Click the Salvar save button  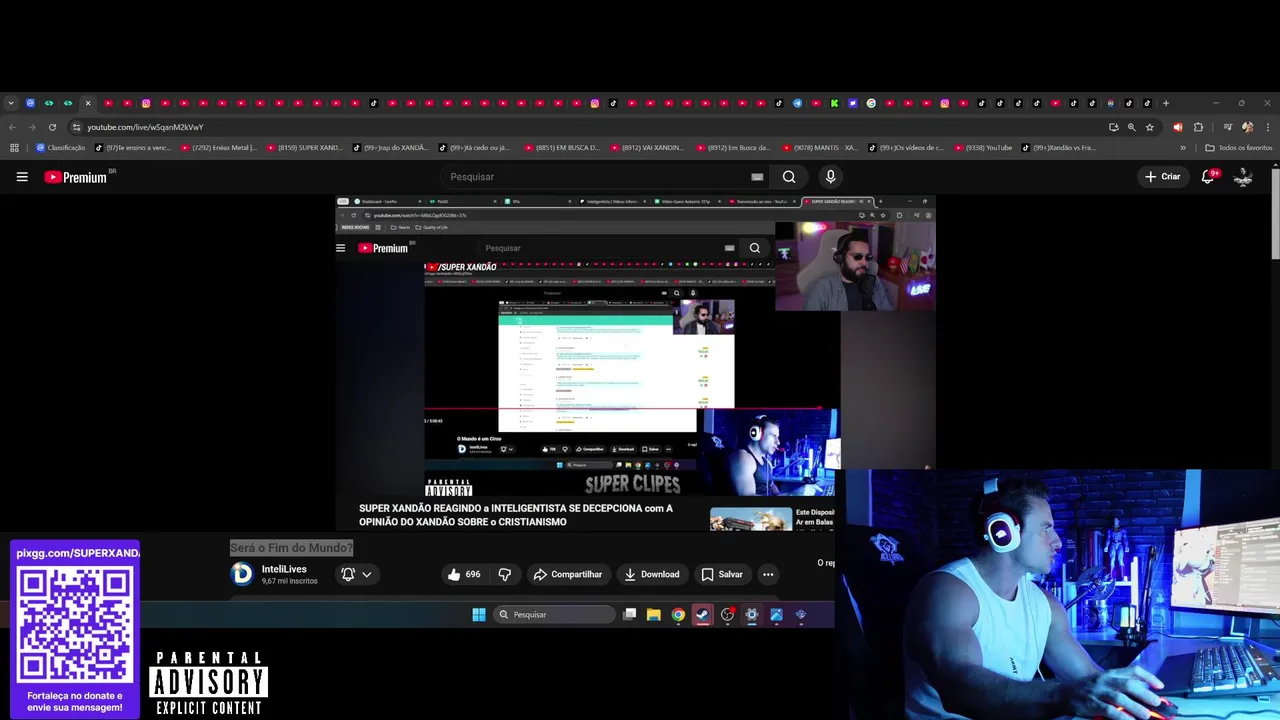pyautogui.click(x=721, y=574)
